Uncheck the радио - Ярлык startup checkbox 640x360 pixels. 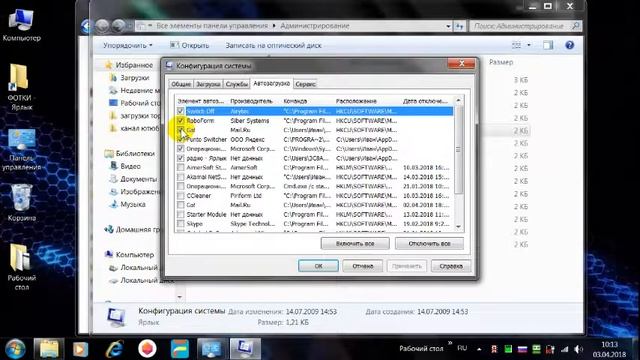point(180,158)
